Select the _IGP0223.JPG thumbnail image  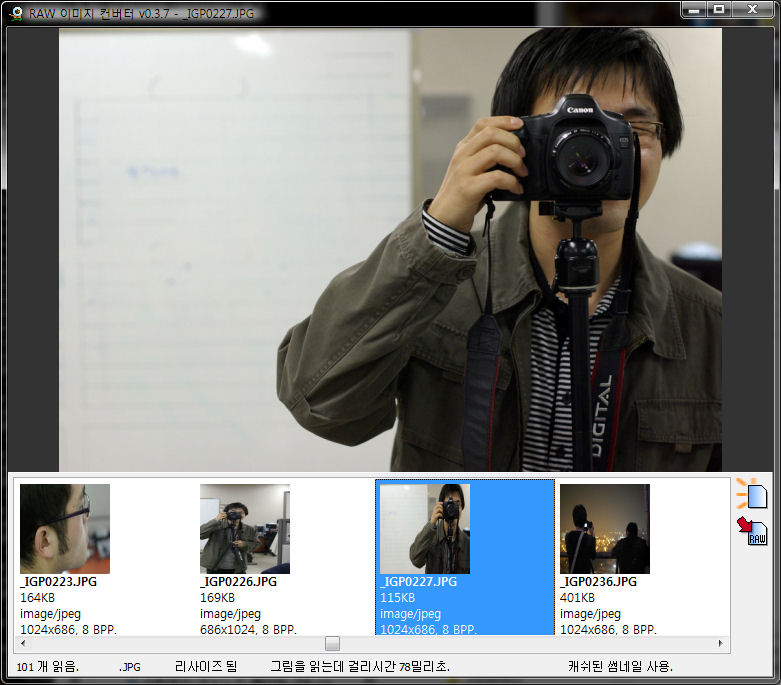[65, 529]
